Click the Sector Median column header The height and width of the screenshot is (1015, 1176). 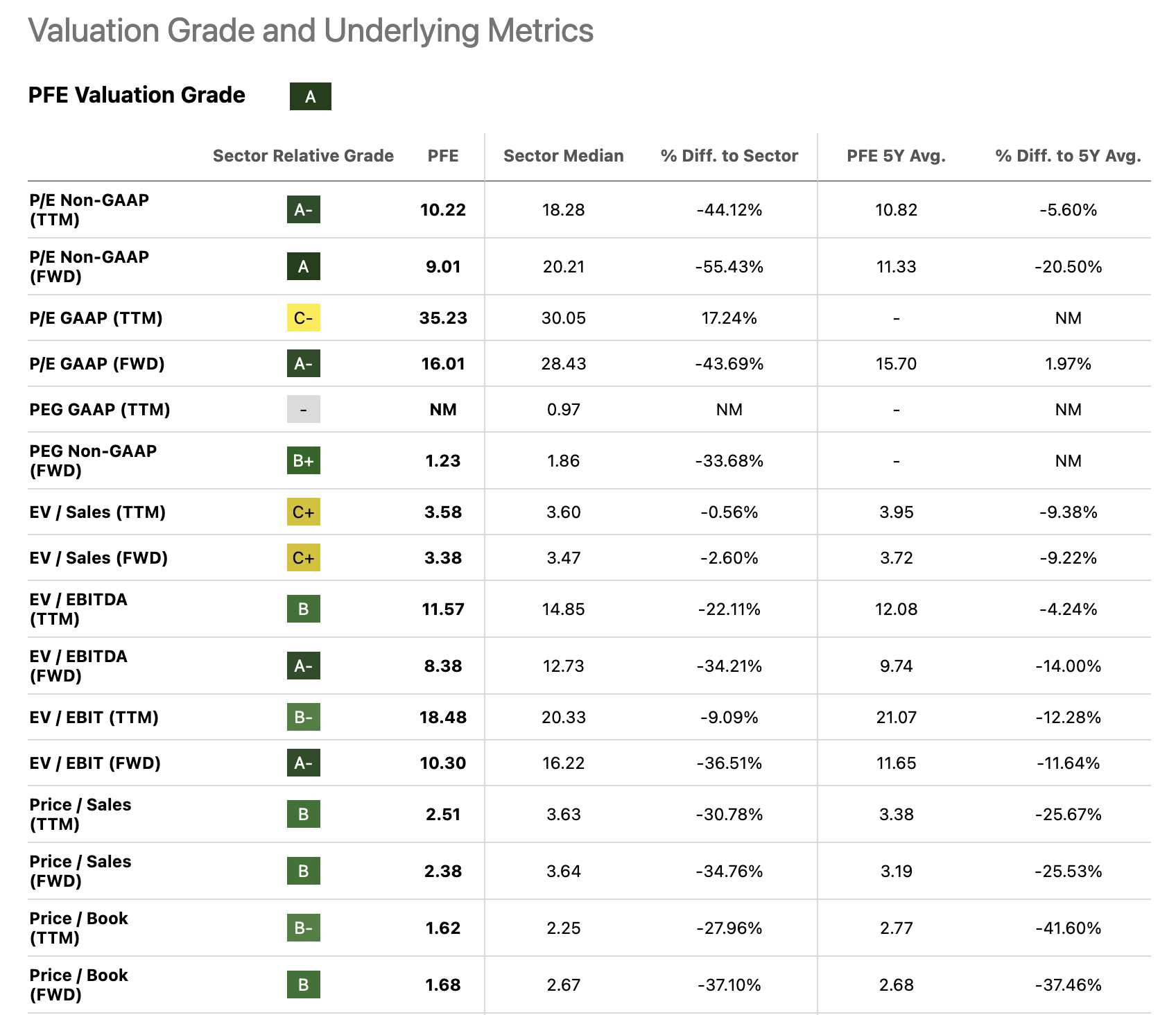(563, 156)
